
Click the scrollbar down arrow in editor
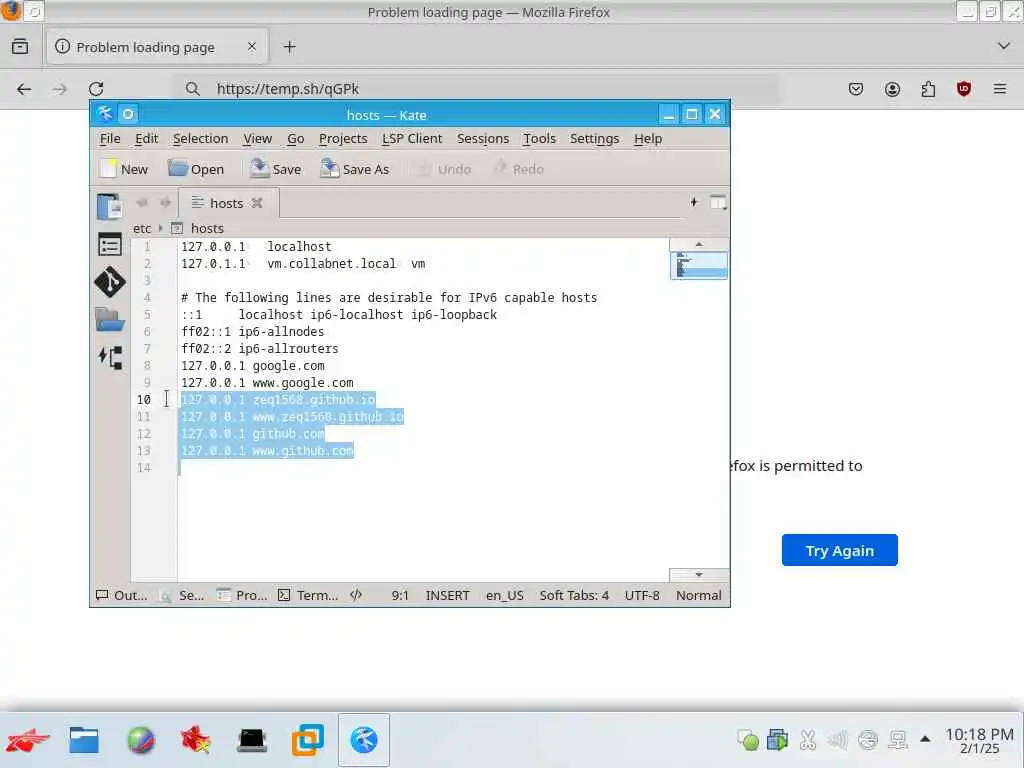point(699,575)
